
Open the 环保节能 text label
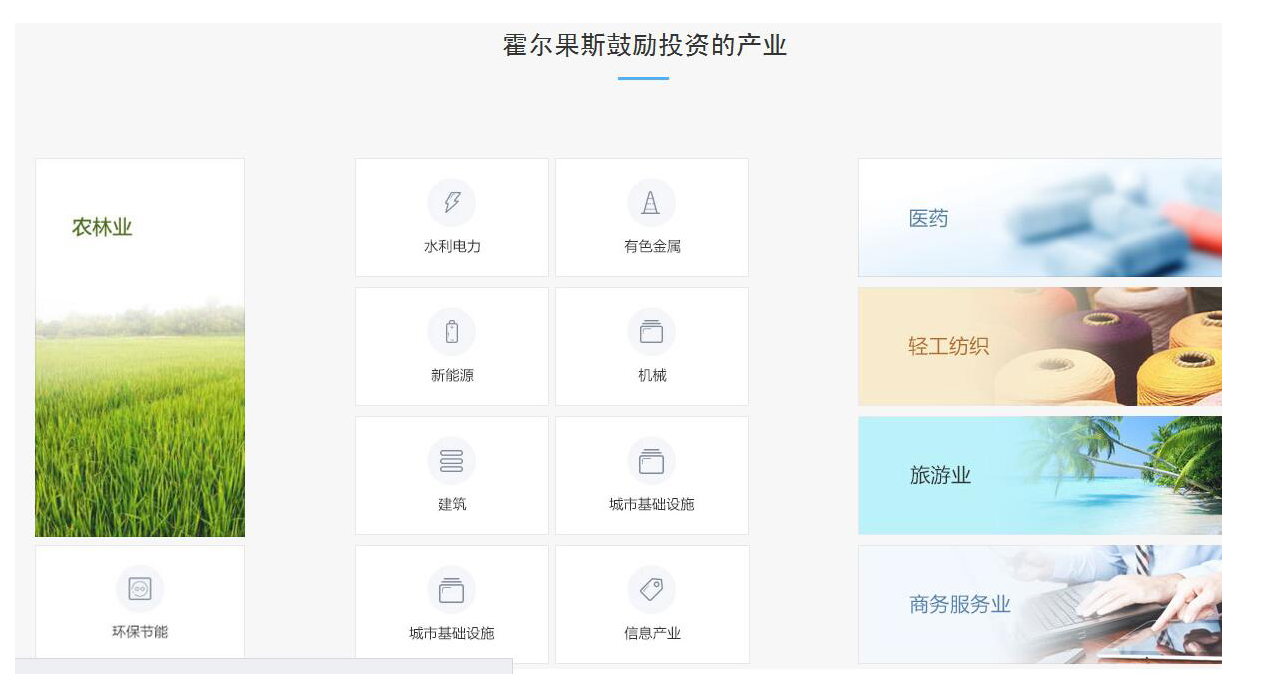[140, 632]
